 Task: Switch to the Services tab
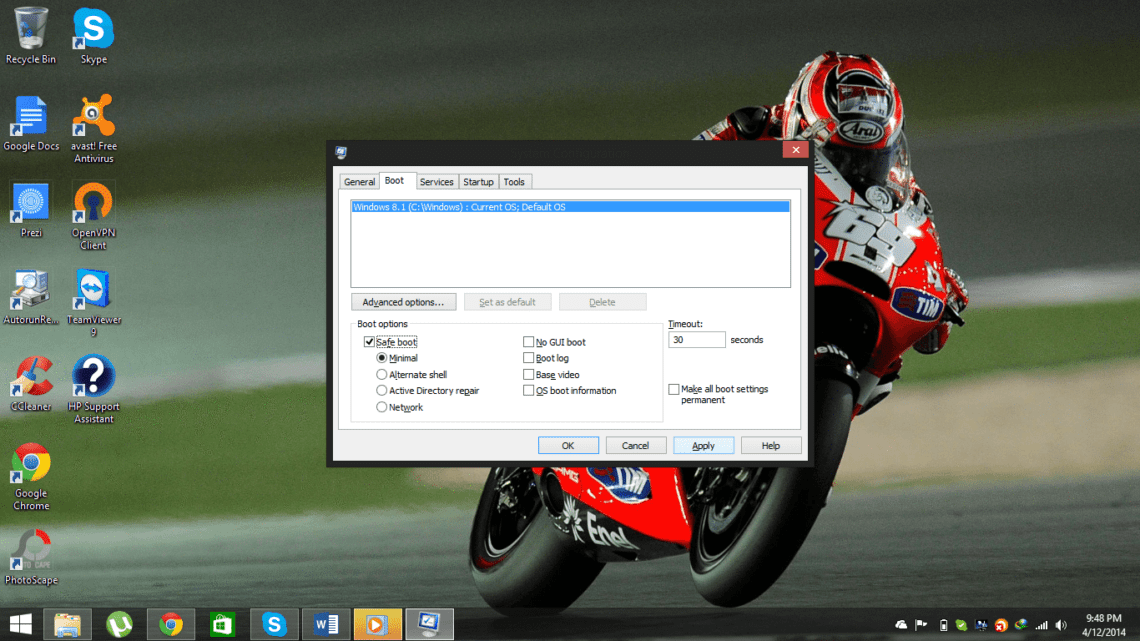pyautogui.click(x=437, y=181)
